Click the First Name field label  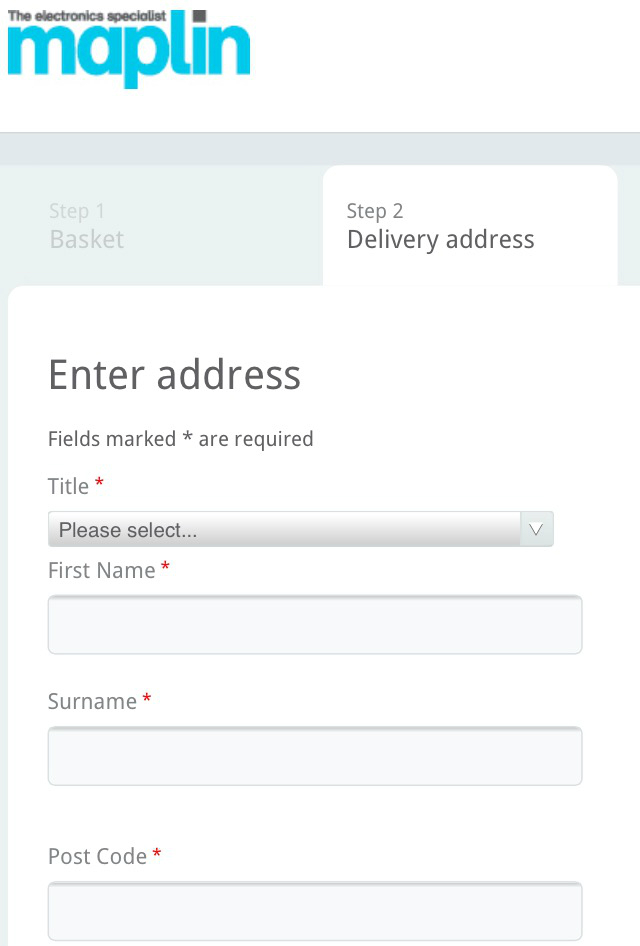101,570
